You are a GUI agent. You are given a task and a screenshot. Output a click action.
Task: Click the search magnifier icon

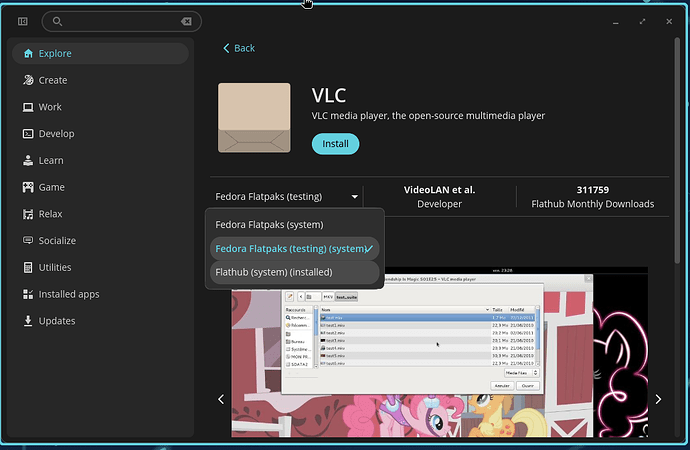[x=57, y=22]
